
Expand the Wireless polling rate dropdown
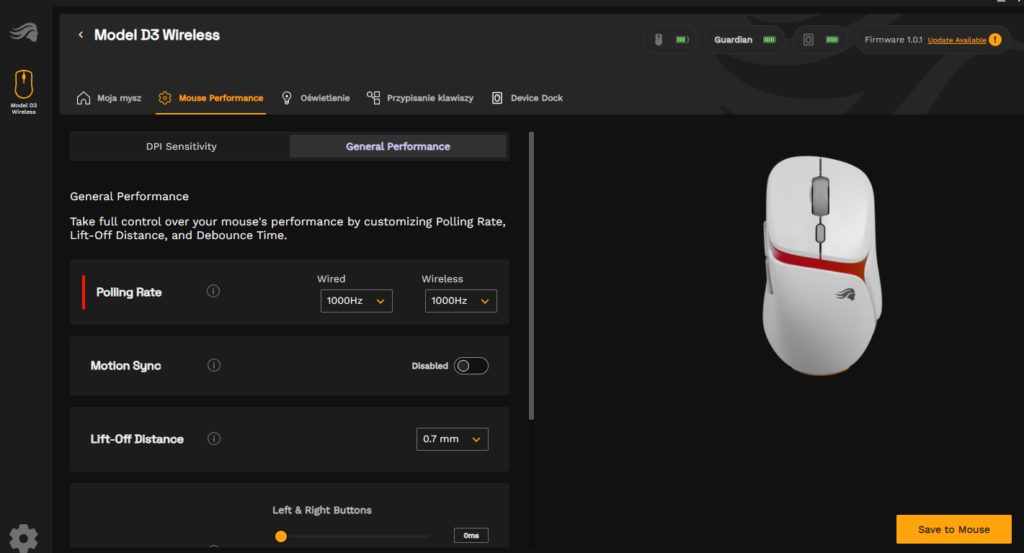pos(460,301)
